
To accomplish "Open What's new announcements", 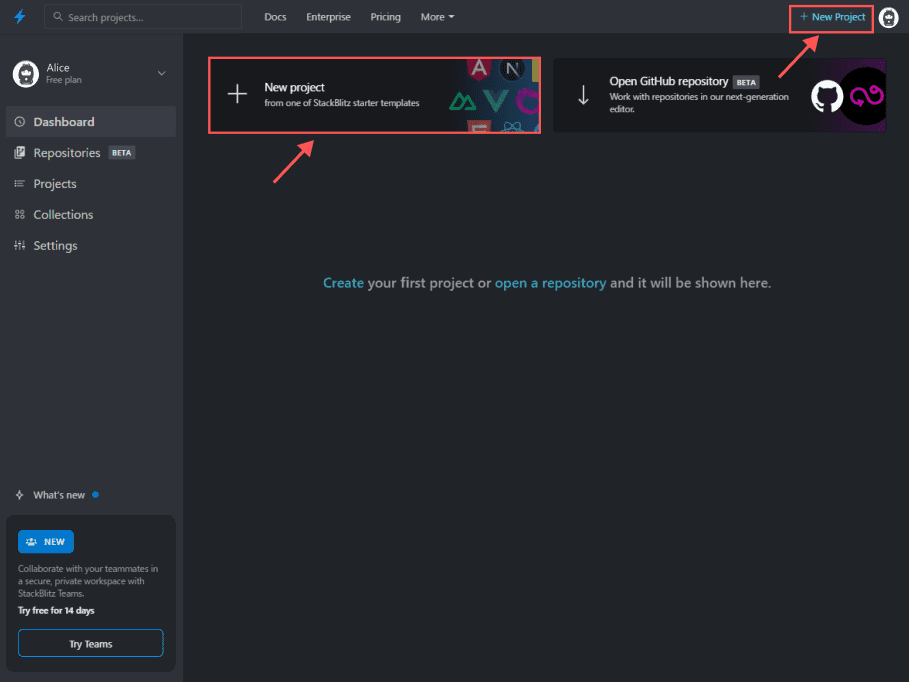I will (59, 495).
